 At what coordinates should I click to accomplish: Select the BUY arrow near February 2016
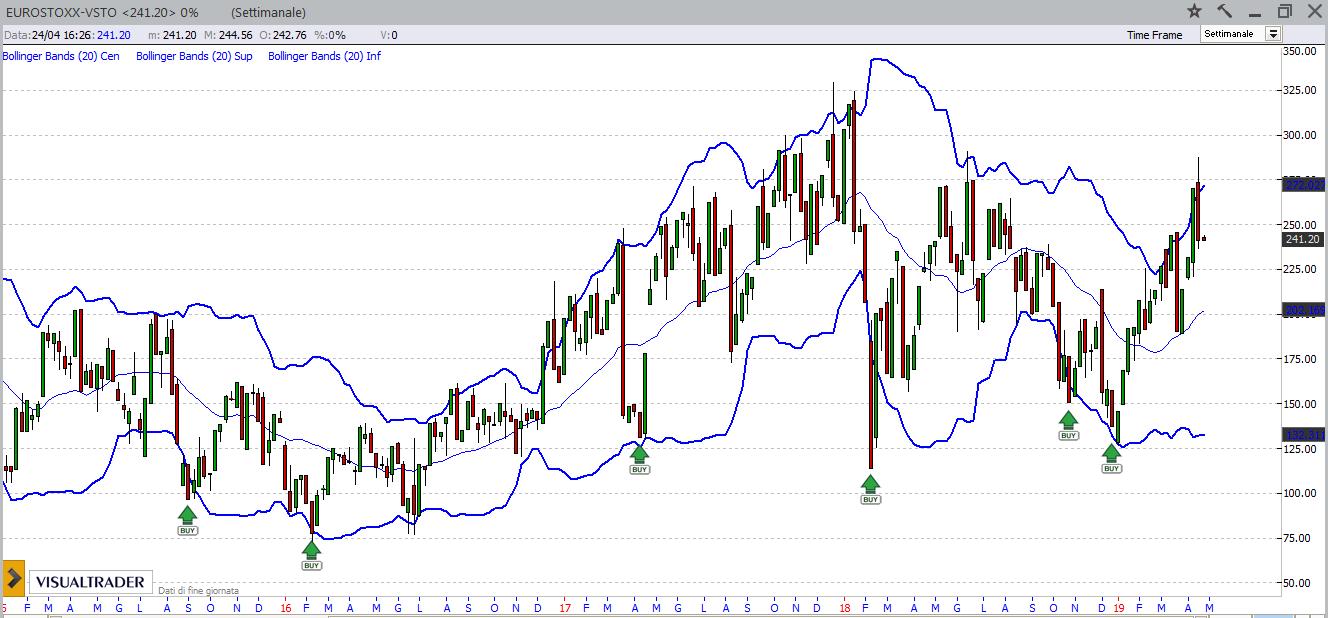[x=311, y=554]
